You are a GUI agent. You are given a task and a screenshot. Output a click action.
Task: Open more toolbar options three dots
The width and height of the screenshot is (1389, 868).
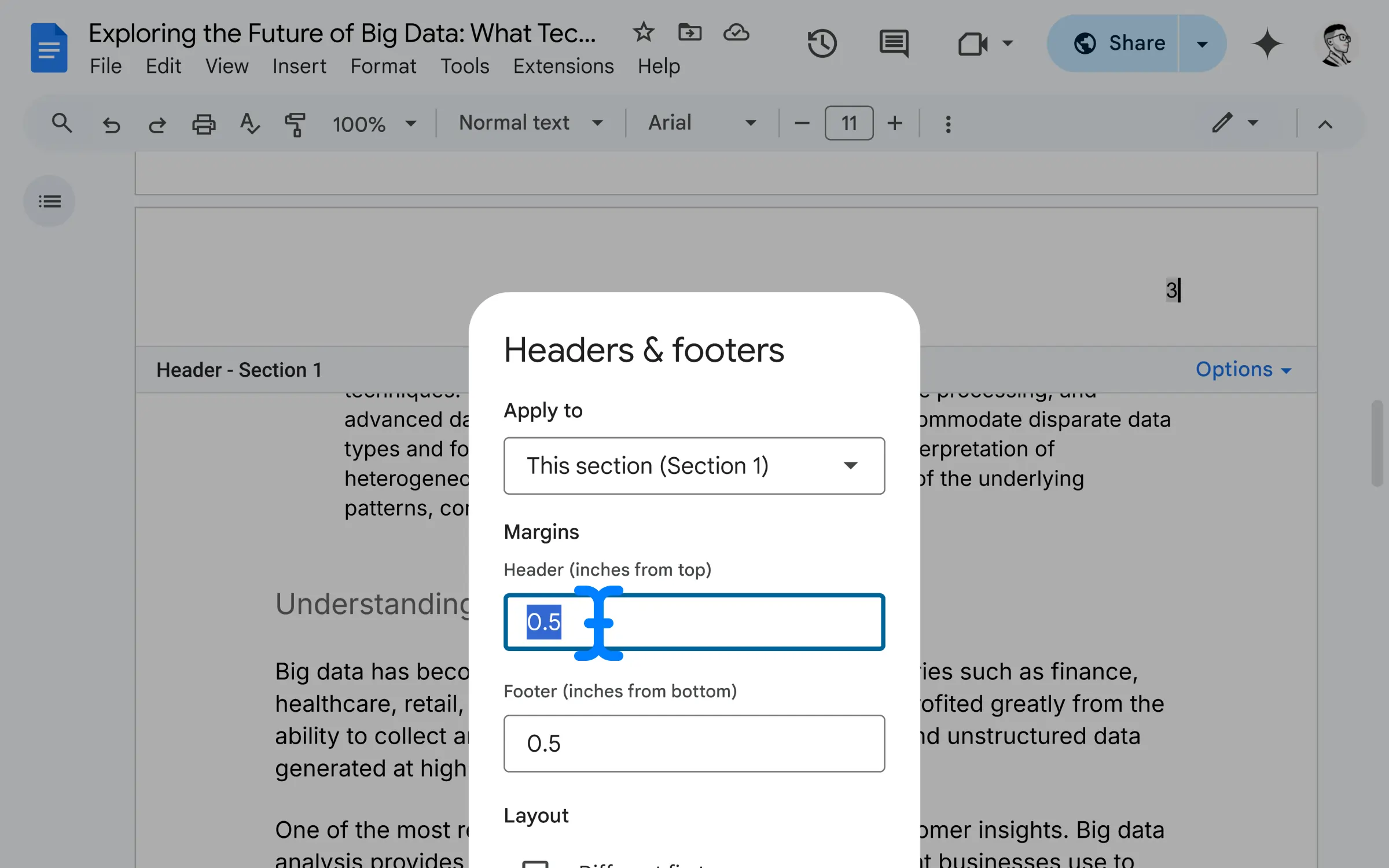[948, 123]
